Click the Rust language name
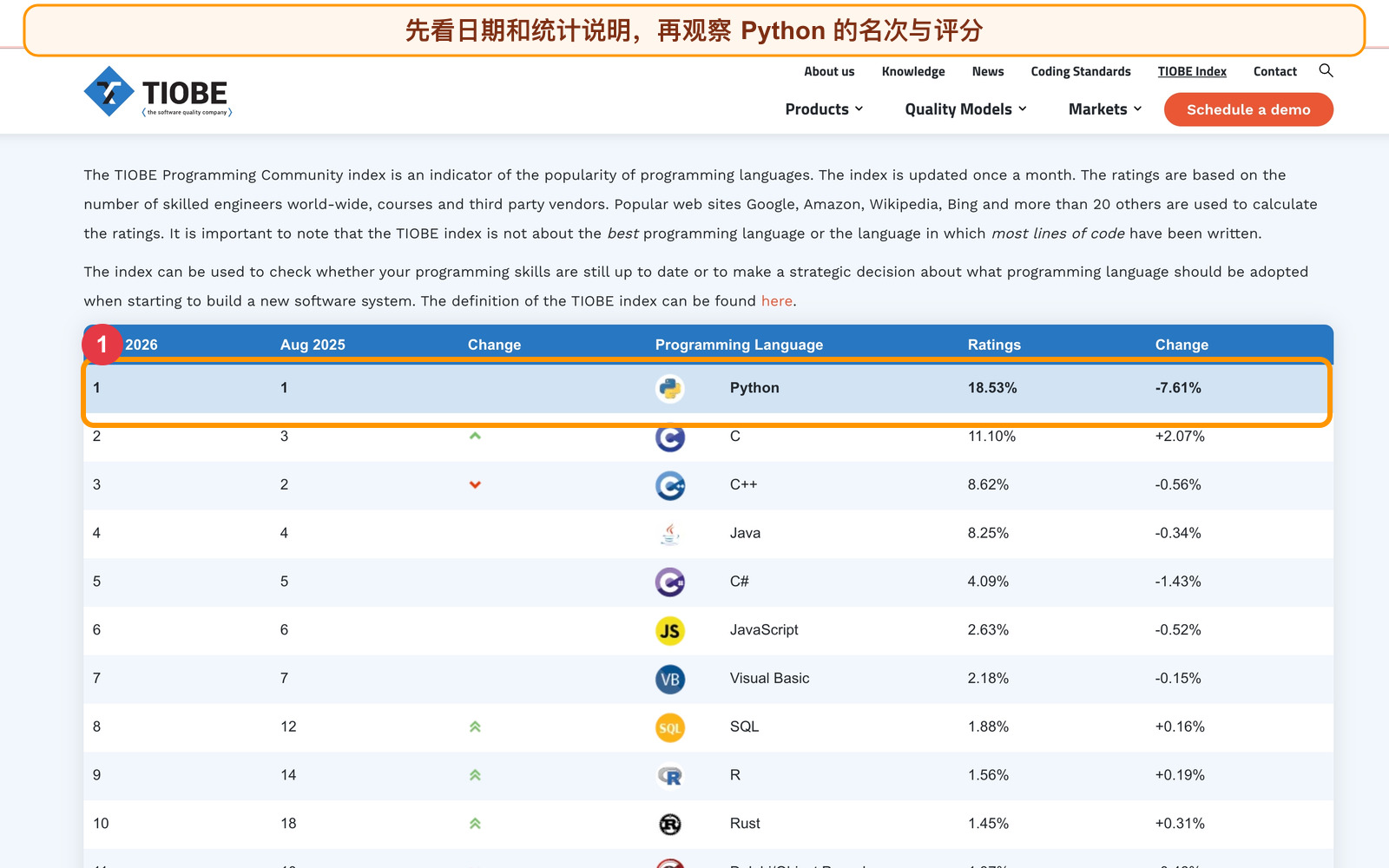The height and width of the screenshot is (868, 1389). [745, 823]
